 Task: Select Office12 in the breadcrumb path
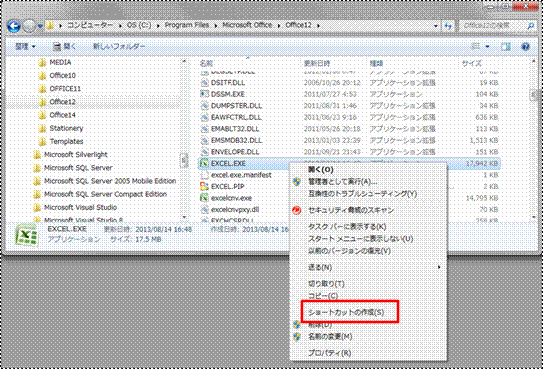pos(298,25)
